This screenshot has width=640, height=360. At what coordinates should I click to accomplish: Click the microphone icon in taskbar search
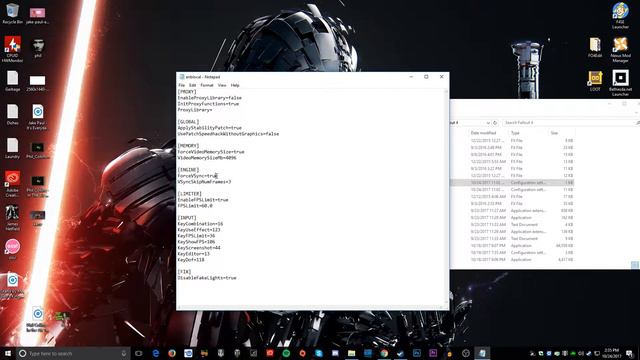tap(124, 353)
